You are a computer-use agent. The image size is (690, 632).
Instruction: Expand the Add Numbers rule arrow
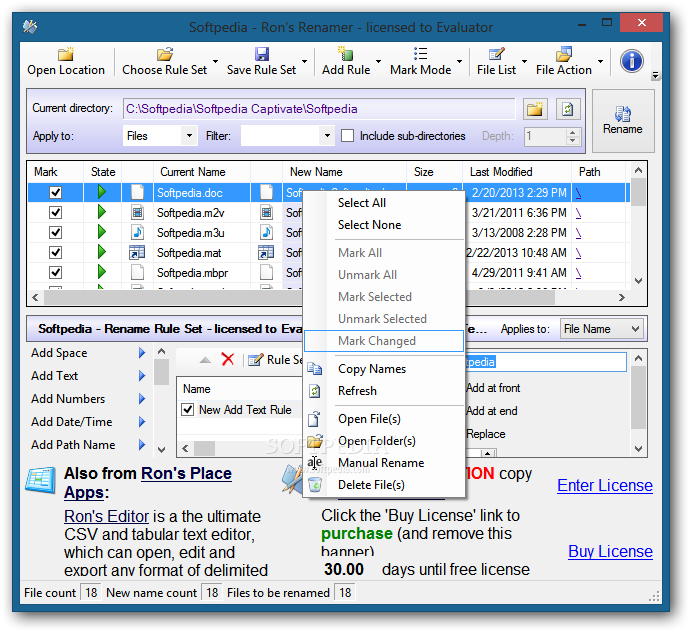point(142,398)
